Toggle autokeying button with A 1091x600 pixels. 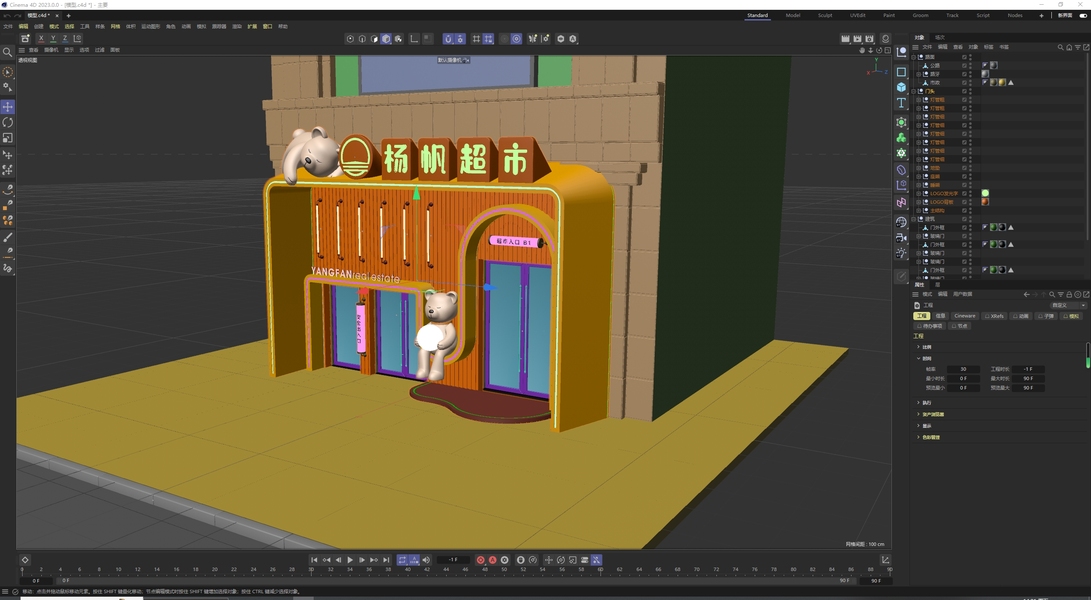pos(493,560)
